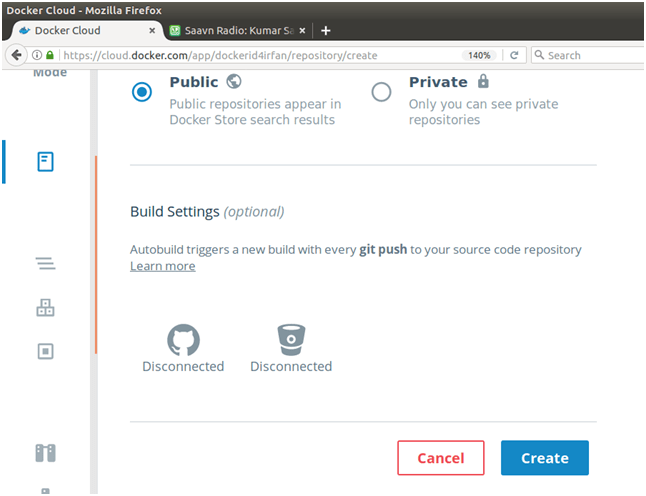
Task: Click the globe icon beside Public
Action: (x=234, y=81)
